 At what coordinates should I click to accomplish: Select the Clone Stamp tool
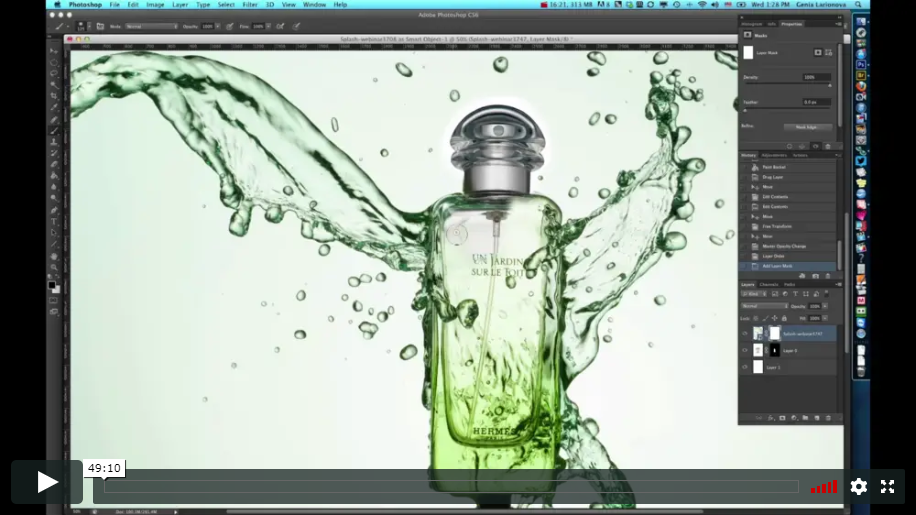54,142
